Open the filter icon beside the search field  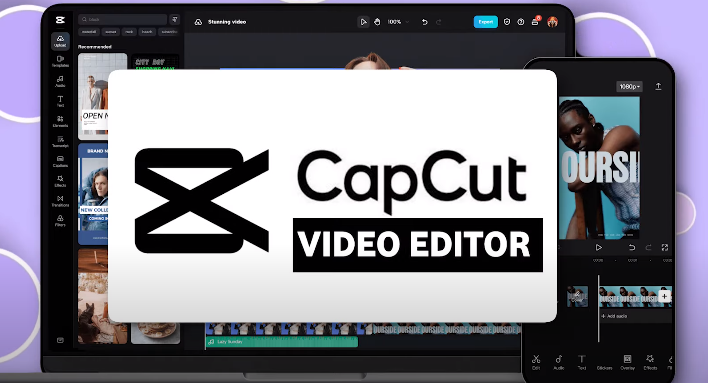coord(175,19)
